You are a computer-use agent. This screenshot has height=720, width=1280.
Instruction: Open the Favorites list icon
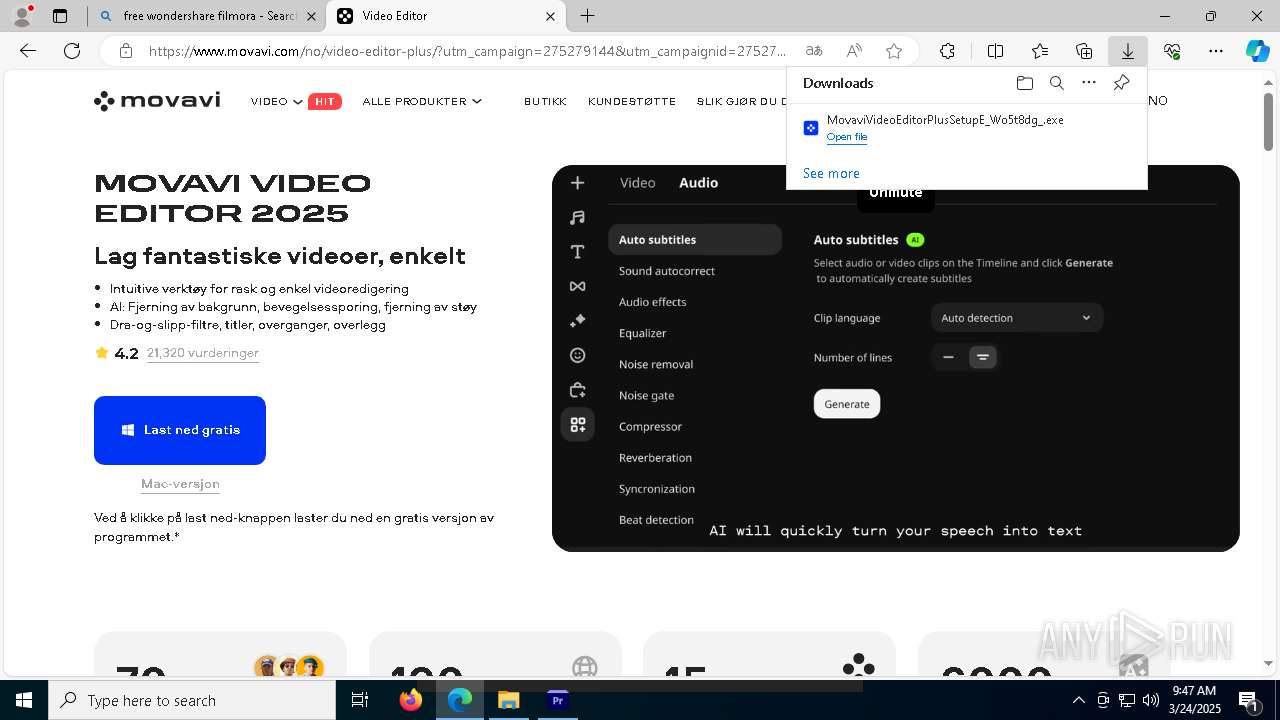1040,51
